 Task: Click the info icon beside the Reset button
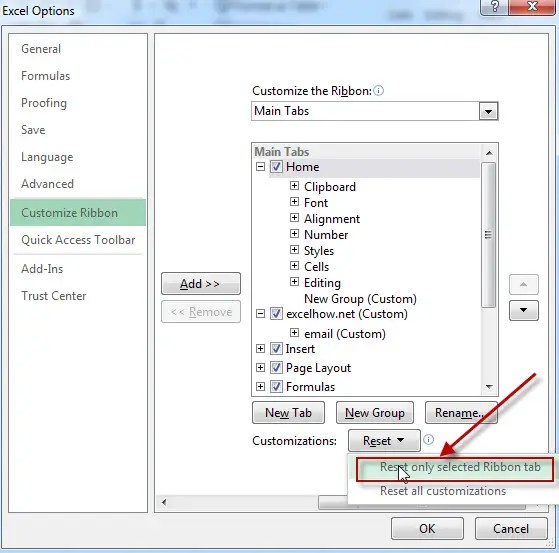tap(428, 439)
